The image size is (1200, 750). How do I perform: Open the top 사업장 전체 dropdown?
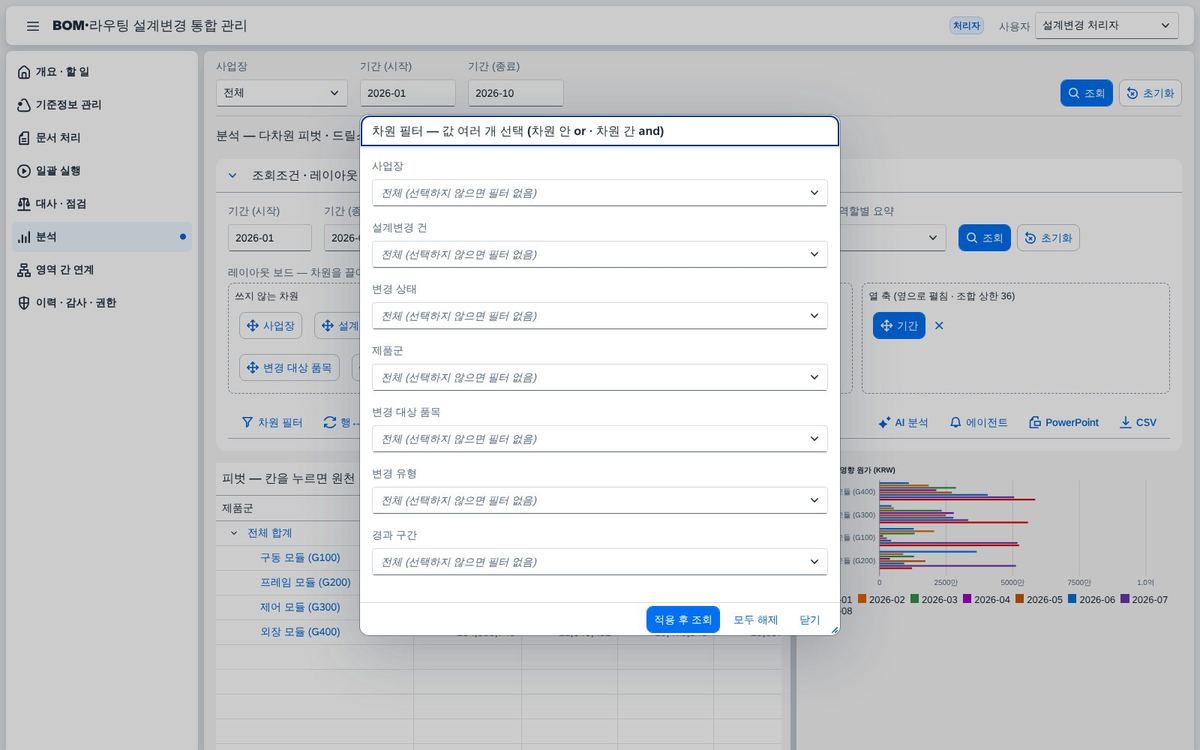282,93
